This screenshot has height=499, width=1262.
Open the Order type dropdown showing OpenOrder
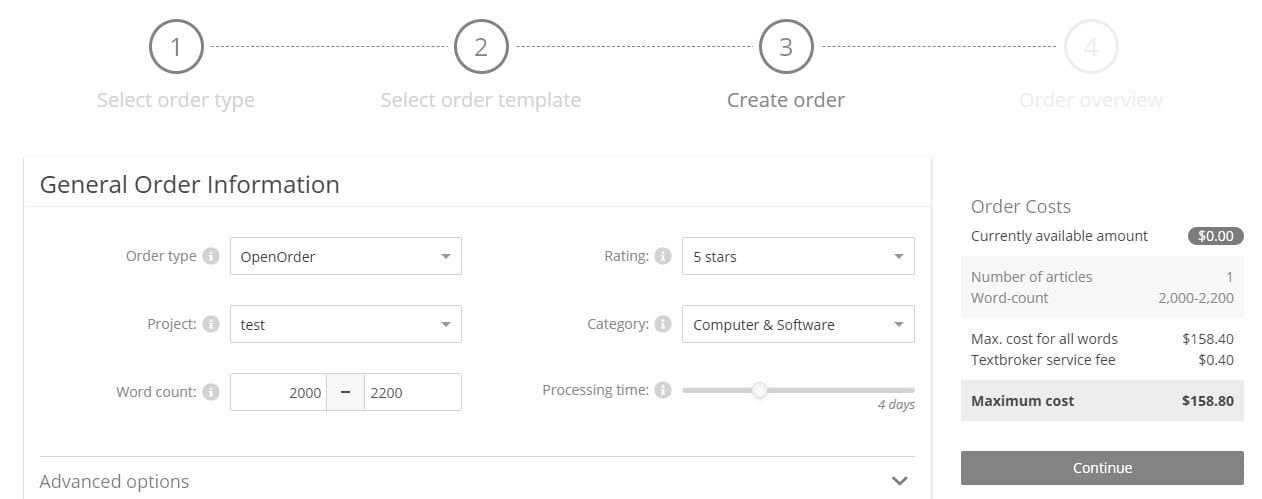(346, 256)
